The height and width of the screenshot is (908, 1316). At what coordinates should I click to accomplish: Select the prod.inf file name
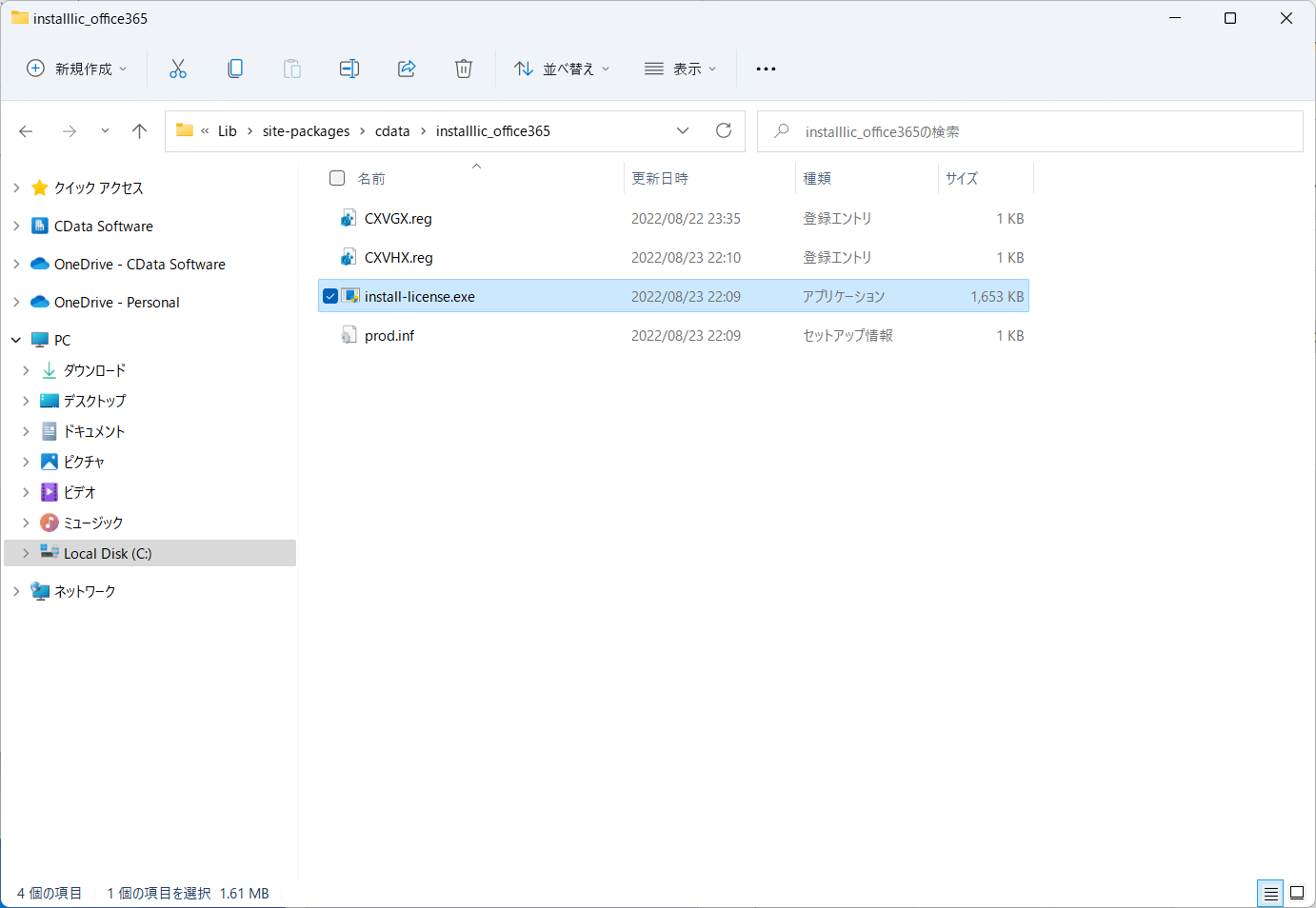pyautogui.click(x=389, y=335)
